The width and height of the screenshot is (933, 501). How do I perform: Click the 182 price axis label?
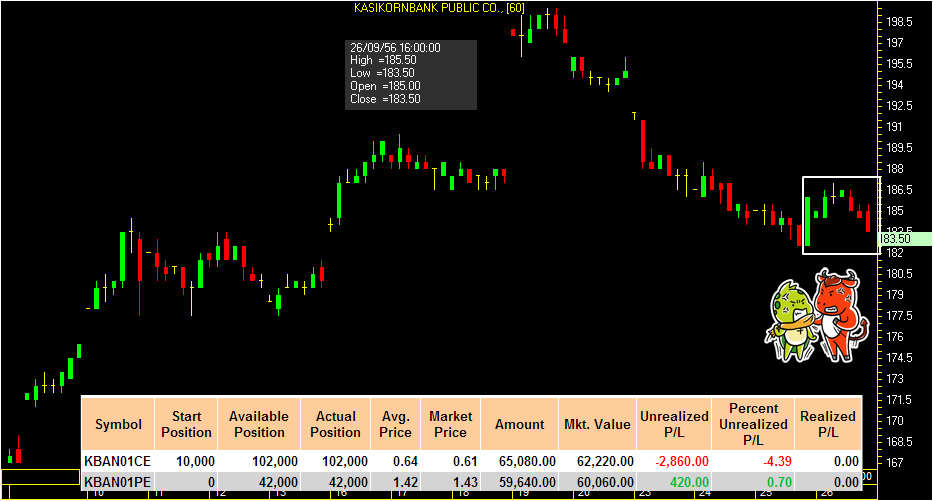point(895,252)
